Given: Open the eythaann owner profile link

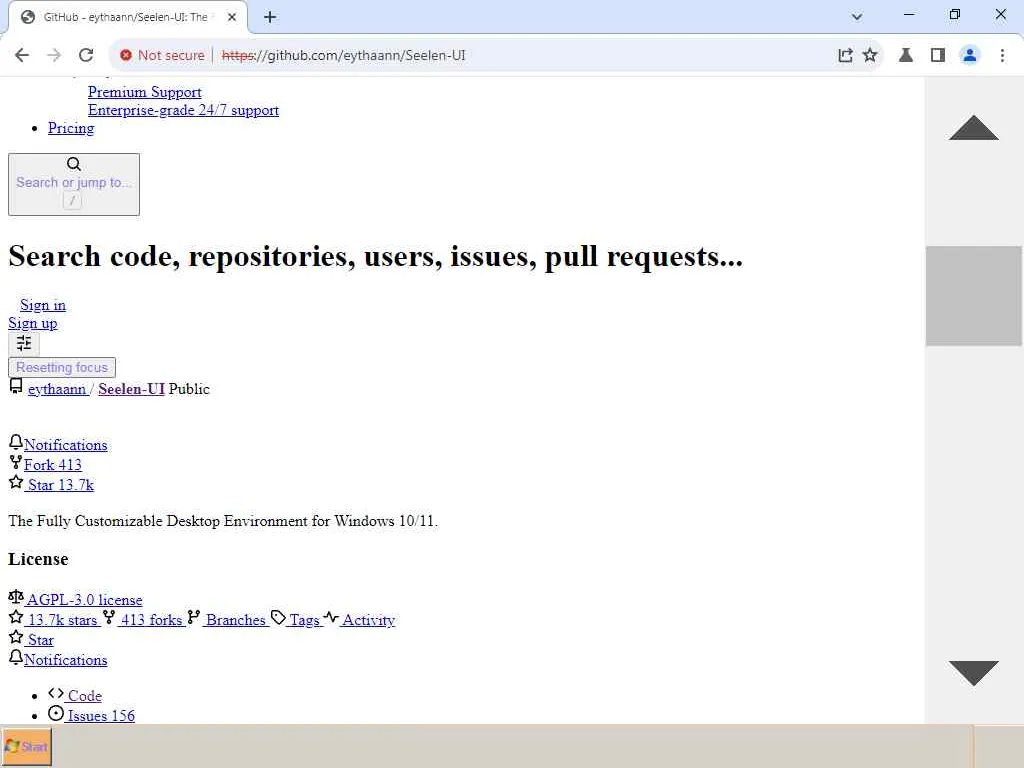Looking at the screenshot, I should tap(57, 389).
